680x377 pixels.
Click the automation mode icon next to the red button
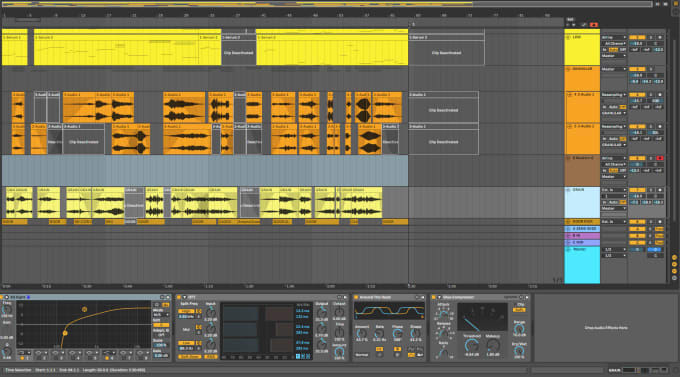[583, 25]
